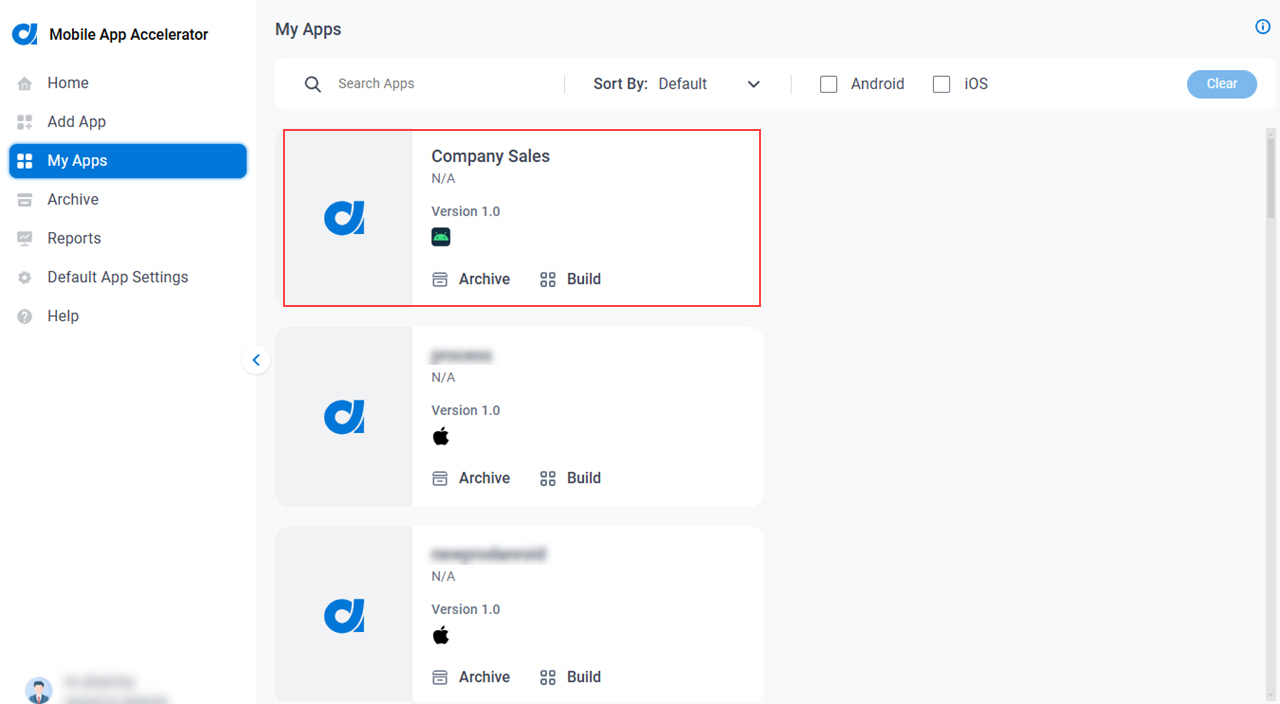1280x704 pixels.
Task: Click the Help question mark icon
Action: click(x=25, y=316)
